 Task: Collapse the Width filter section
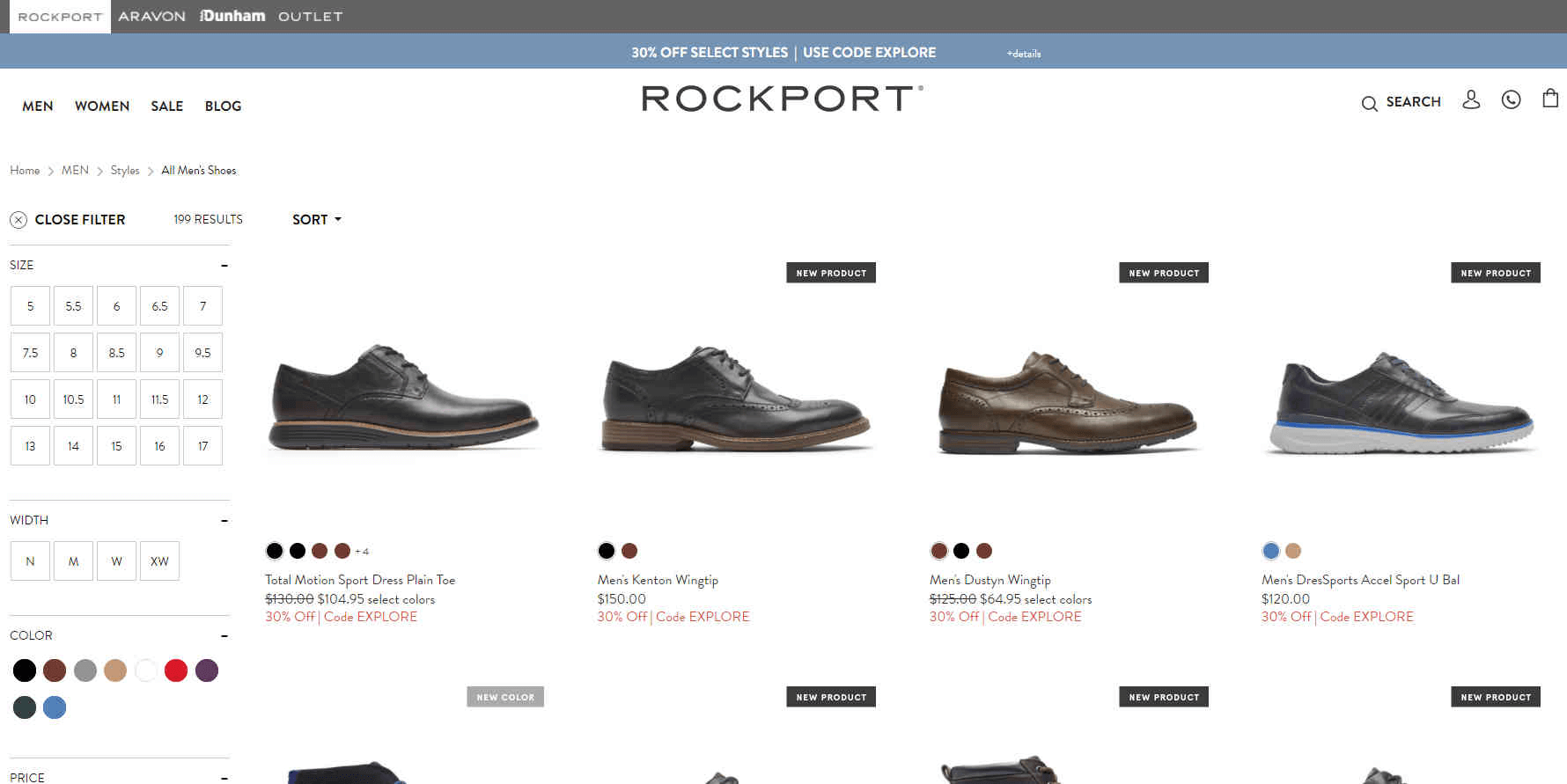tap(224, 520)
